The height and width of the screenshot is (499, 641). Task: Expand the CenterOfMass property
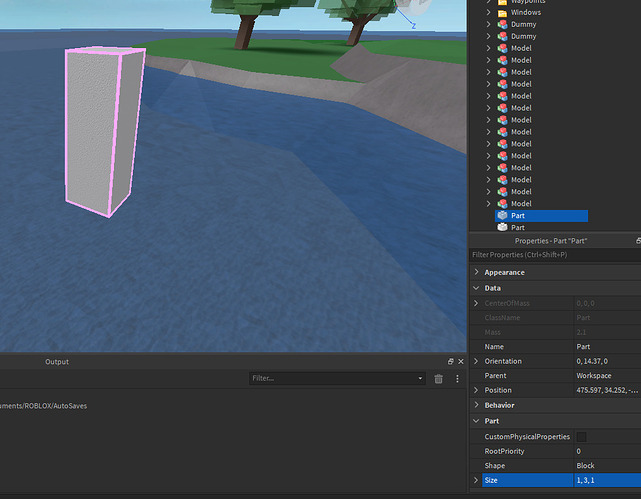click(x=476, y=303)
